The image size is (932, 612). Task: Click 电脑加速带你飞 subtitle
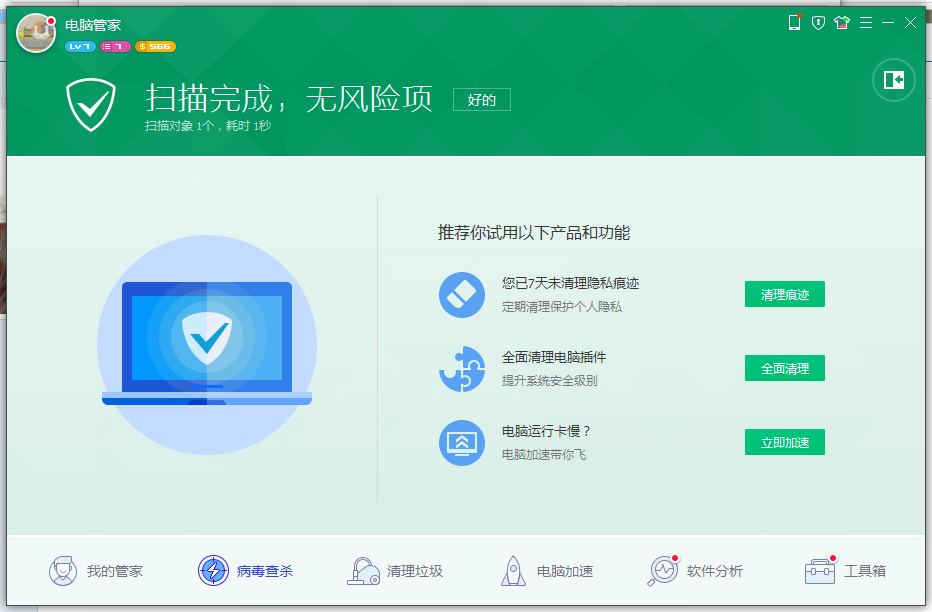click(x=544, y=455)
